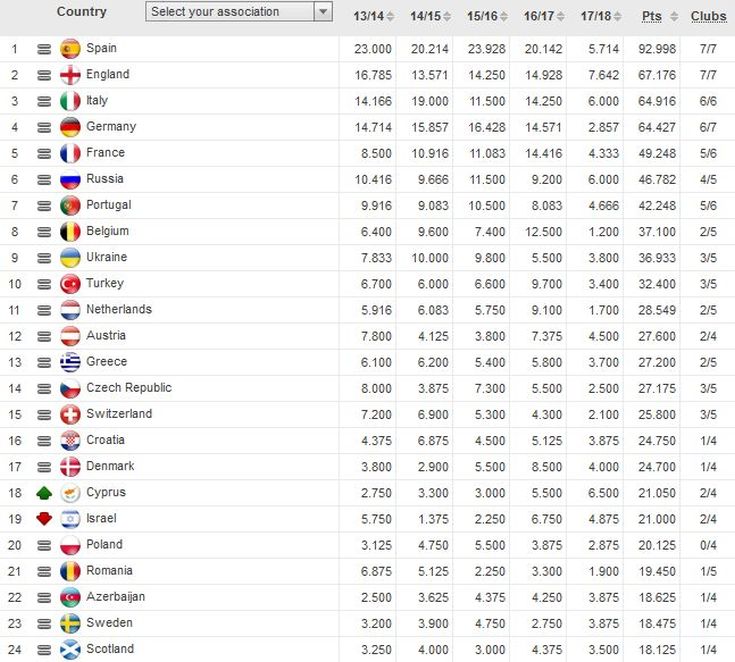
Task: Click the Azerbaijan flag icon
Action: (x=70, y=597)
